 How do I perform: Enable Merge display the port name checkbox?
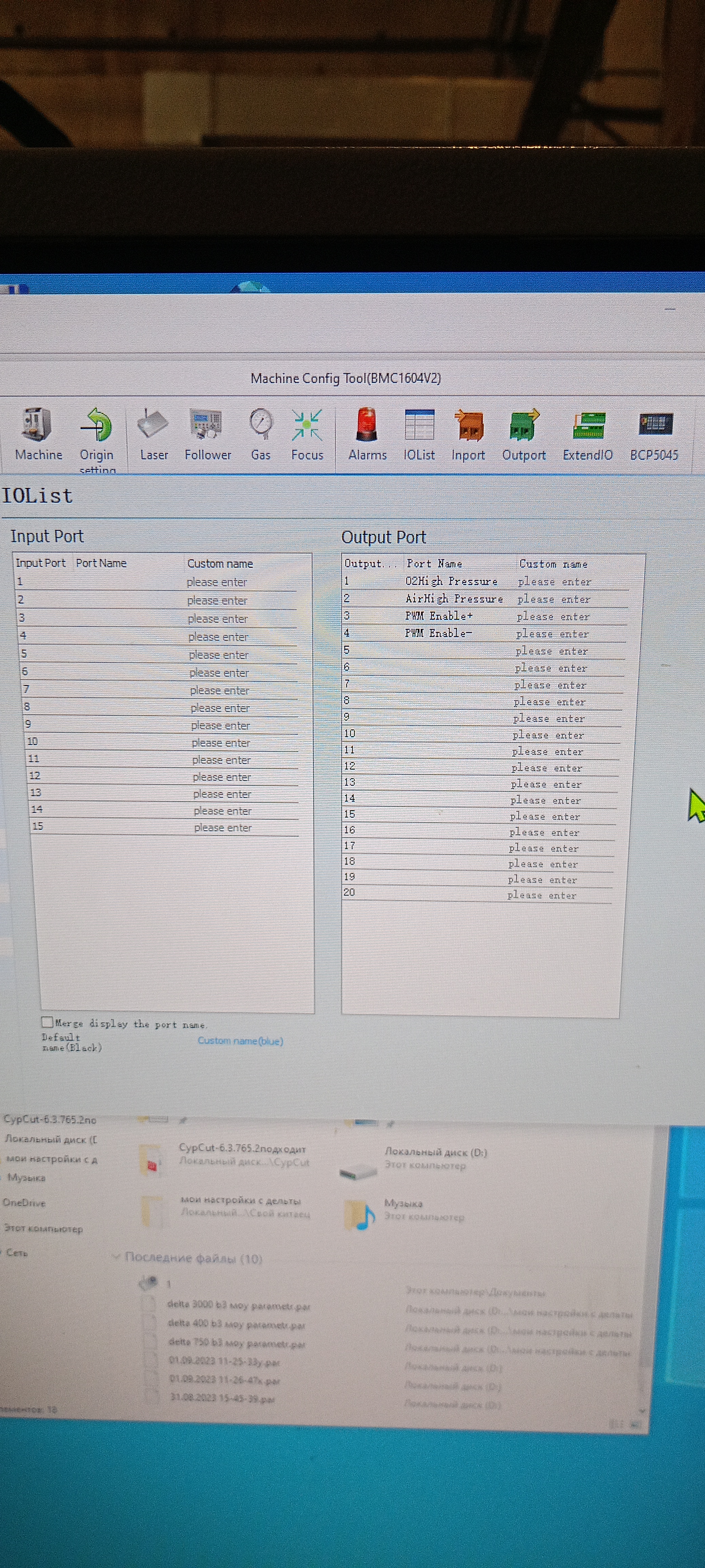pos(47,1022)
